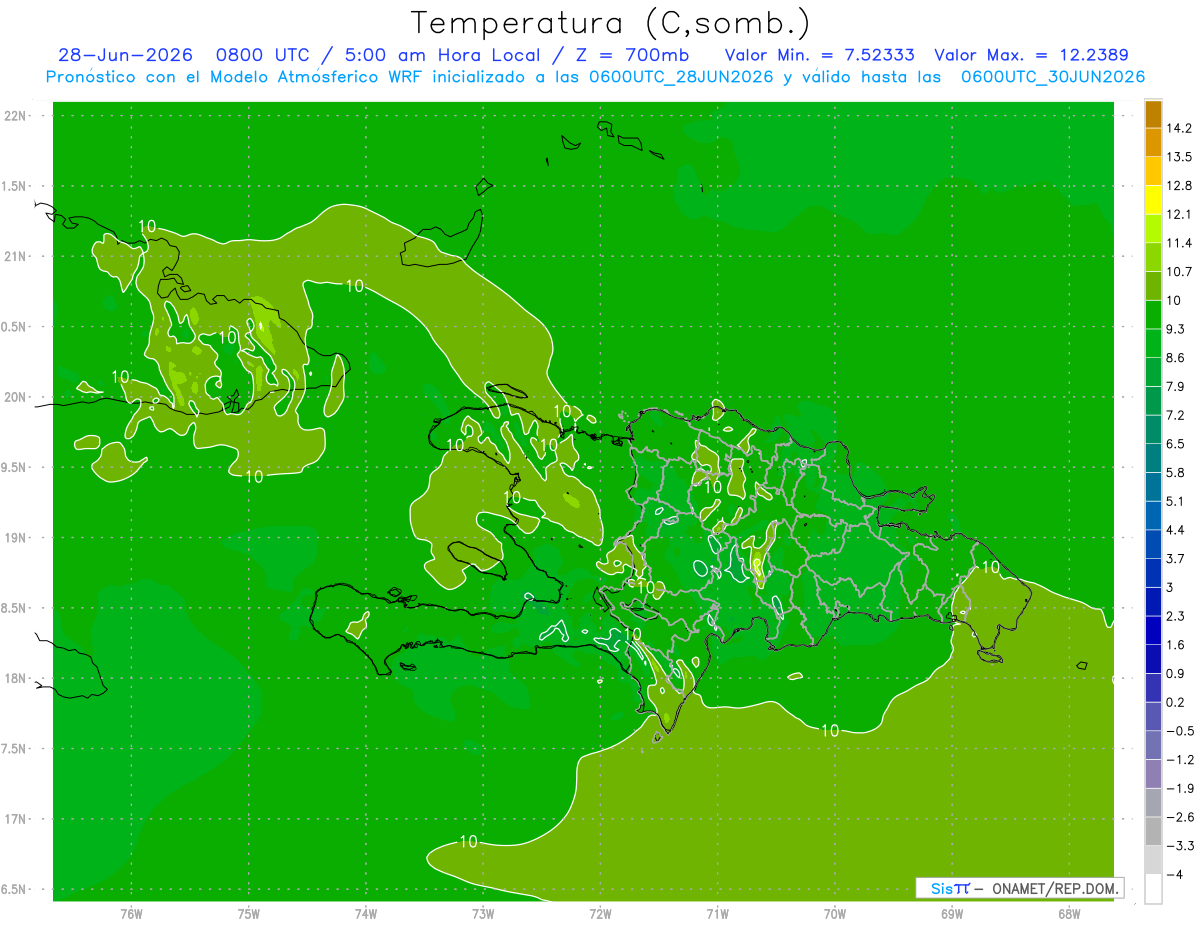Click the "-1.9" color scale label
The image size is (1200, 927).
point(1179,789)
